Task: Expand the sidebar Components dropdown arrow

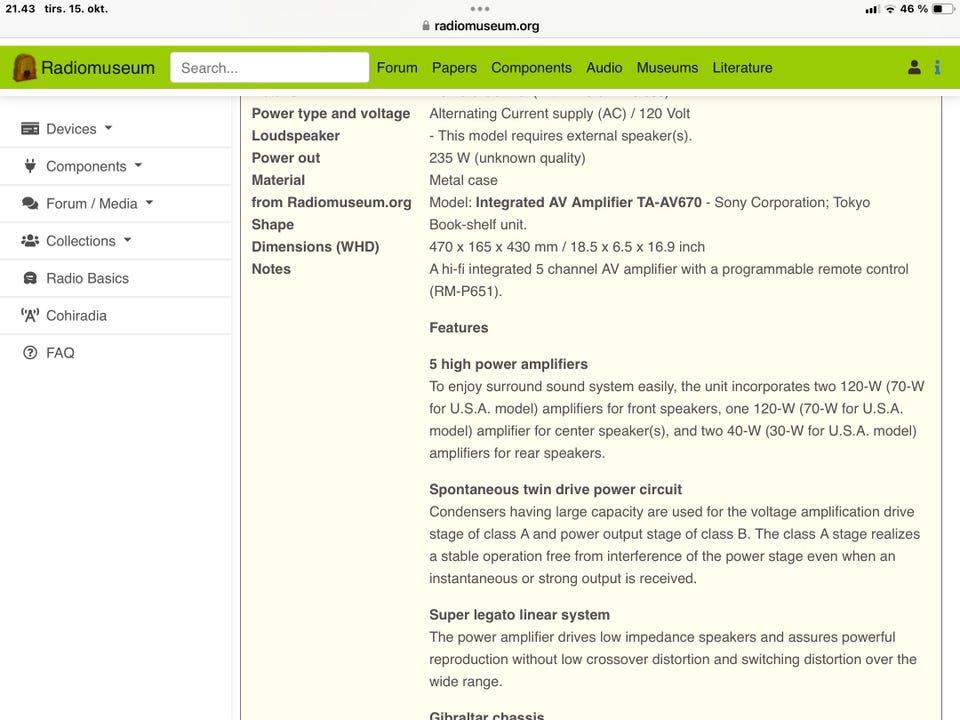Action: [x=138, y=165]
